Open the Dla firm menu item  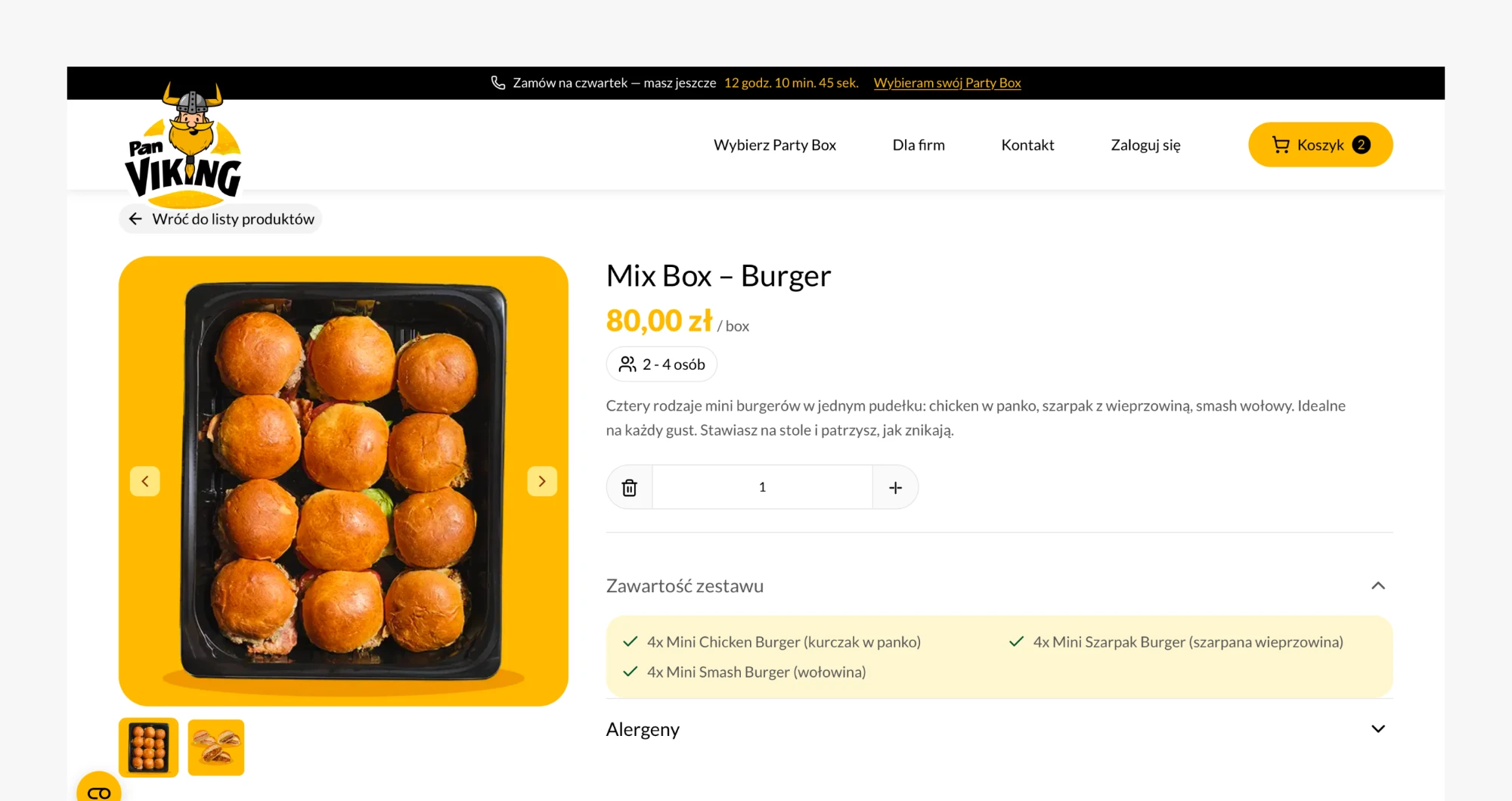(919, 145)
